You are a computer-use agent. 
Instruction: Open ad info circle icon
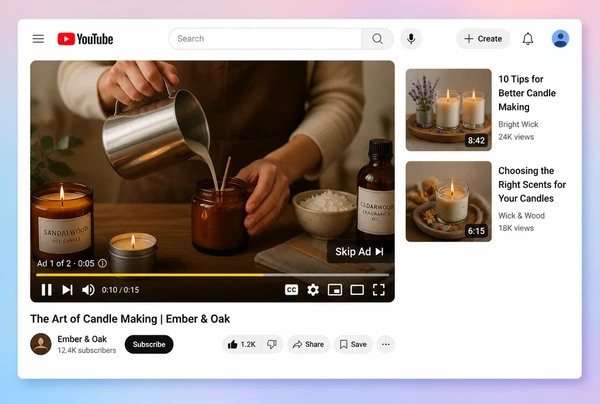102,263
